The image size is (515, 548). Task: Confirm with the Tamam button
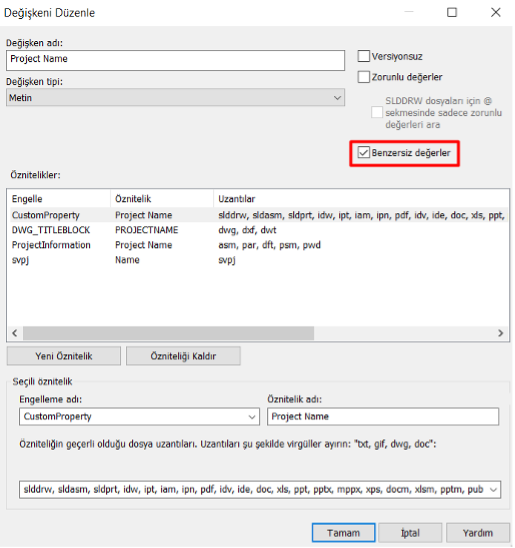[343, 533]
